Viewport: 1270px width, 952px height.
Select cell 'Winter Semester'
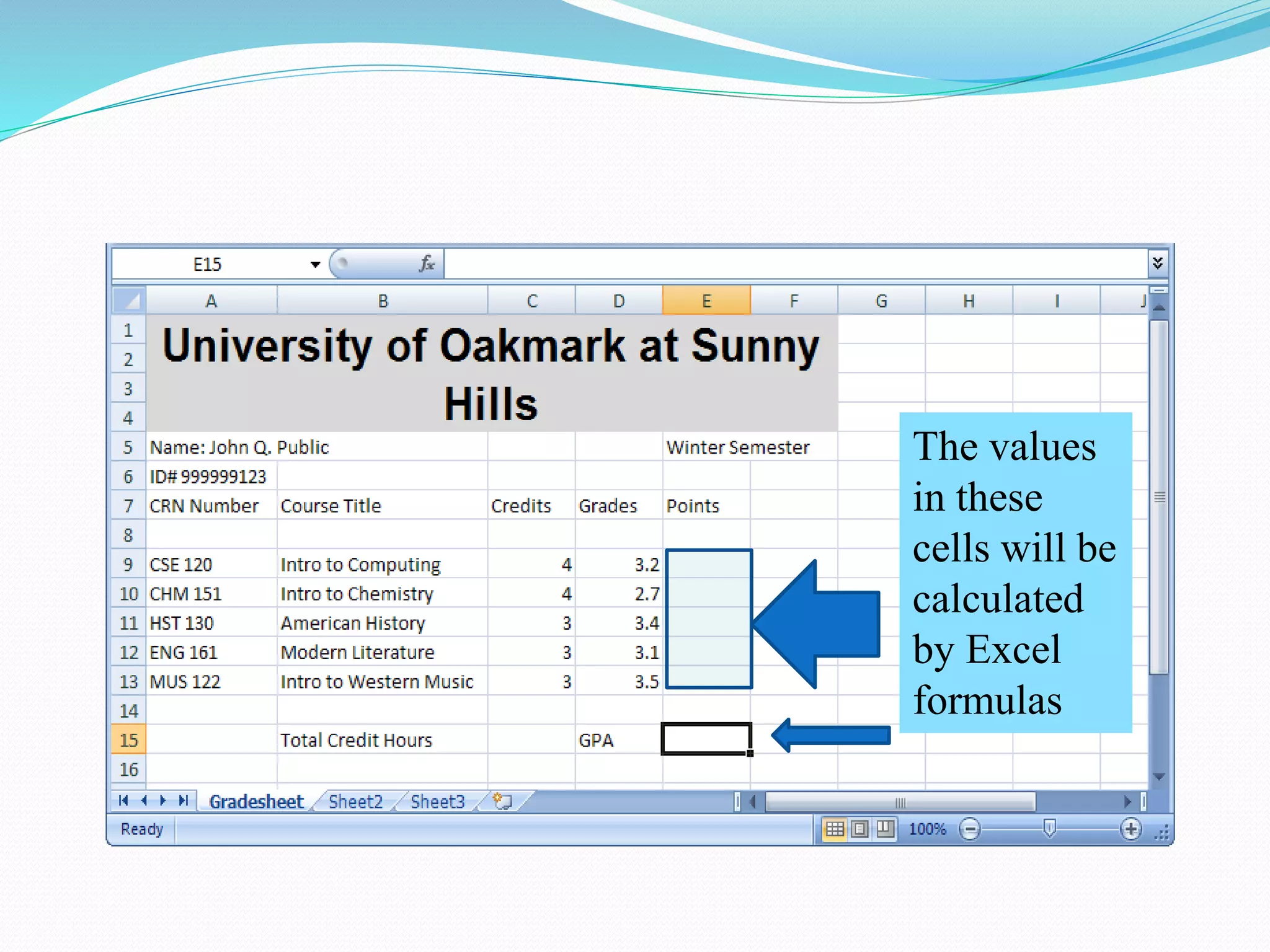(738, 447)
